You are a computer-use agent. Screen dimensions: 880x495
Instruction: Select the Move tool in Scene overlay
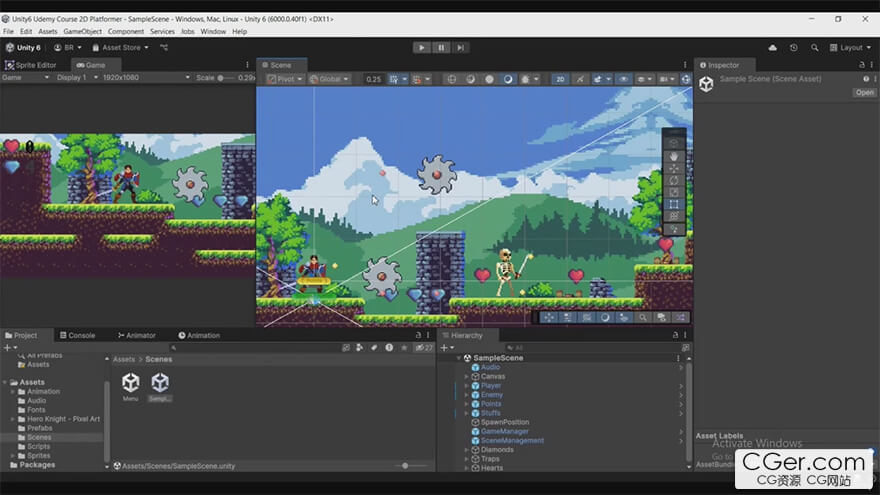tap(673, 168)
